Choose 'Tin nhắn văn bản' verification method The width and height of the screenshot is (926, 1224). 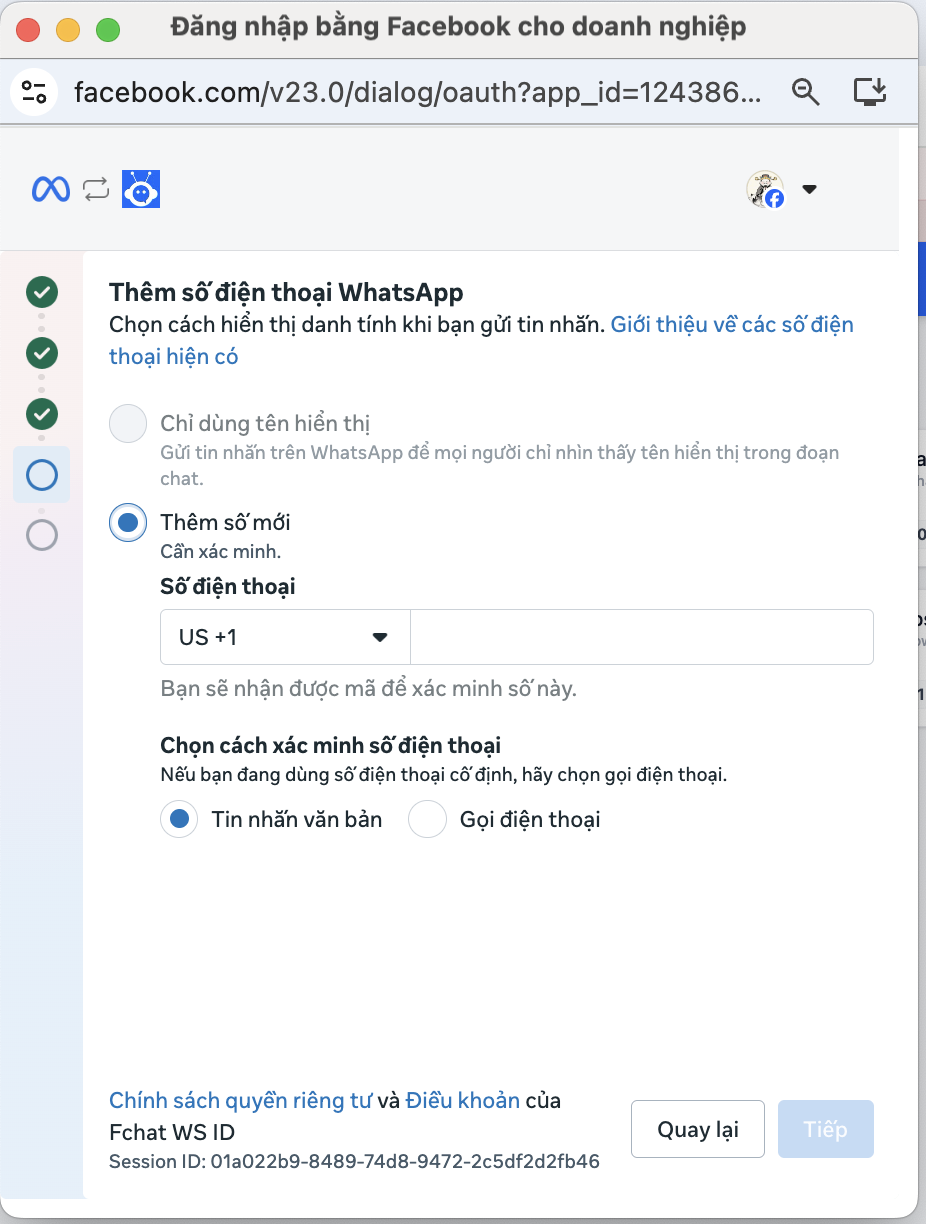pos(179,820)
